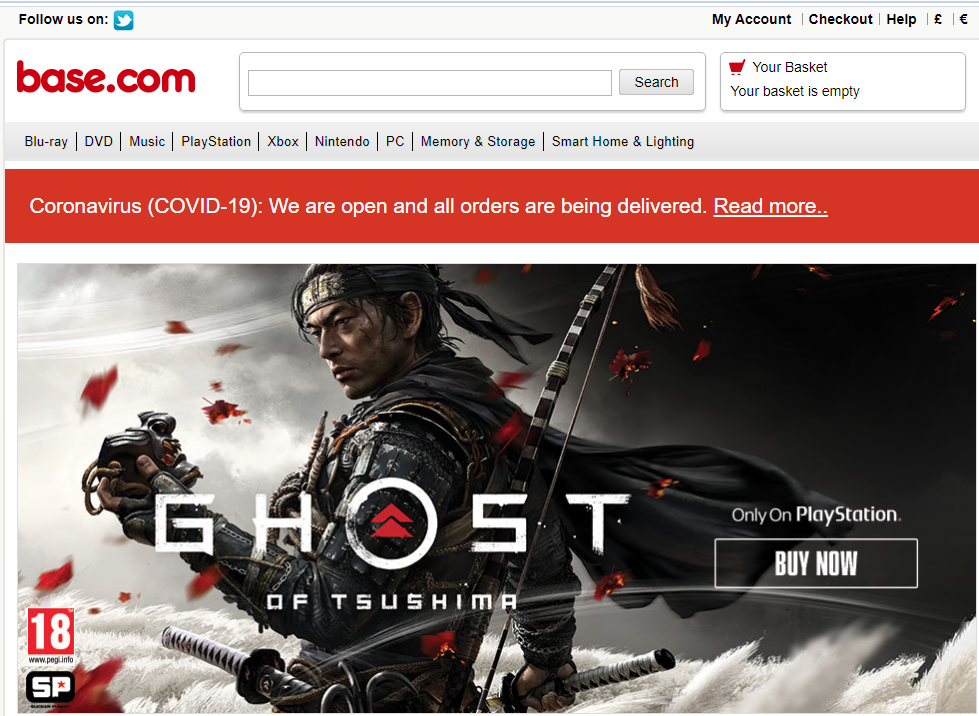Follow the COVID-19 Read more link

(x=770, y=206)
